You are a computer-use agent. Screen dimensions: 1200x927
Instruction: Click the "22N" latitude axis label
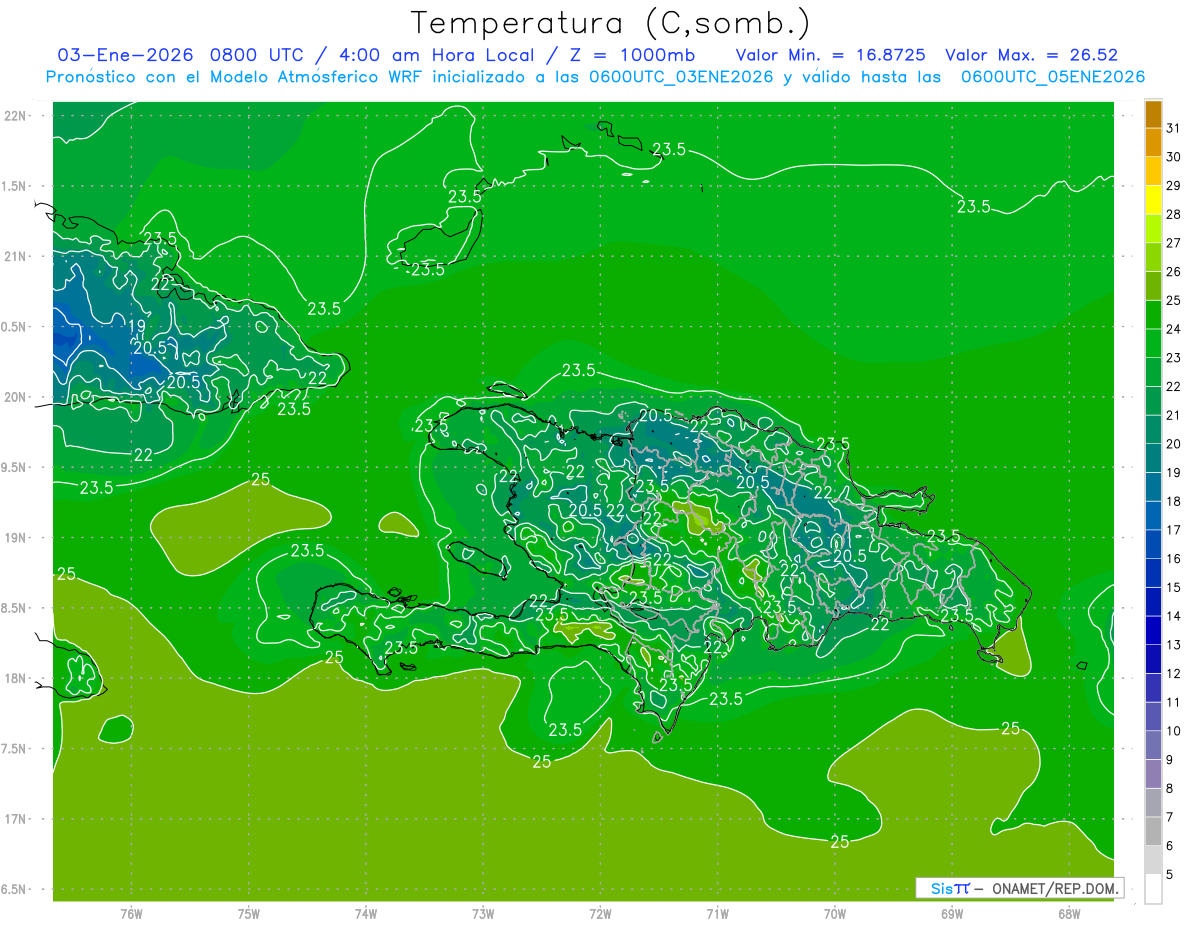tap(17, 115)
